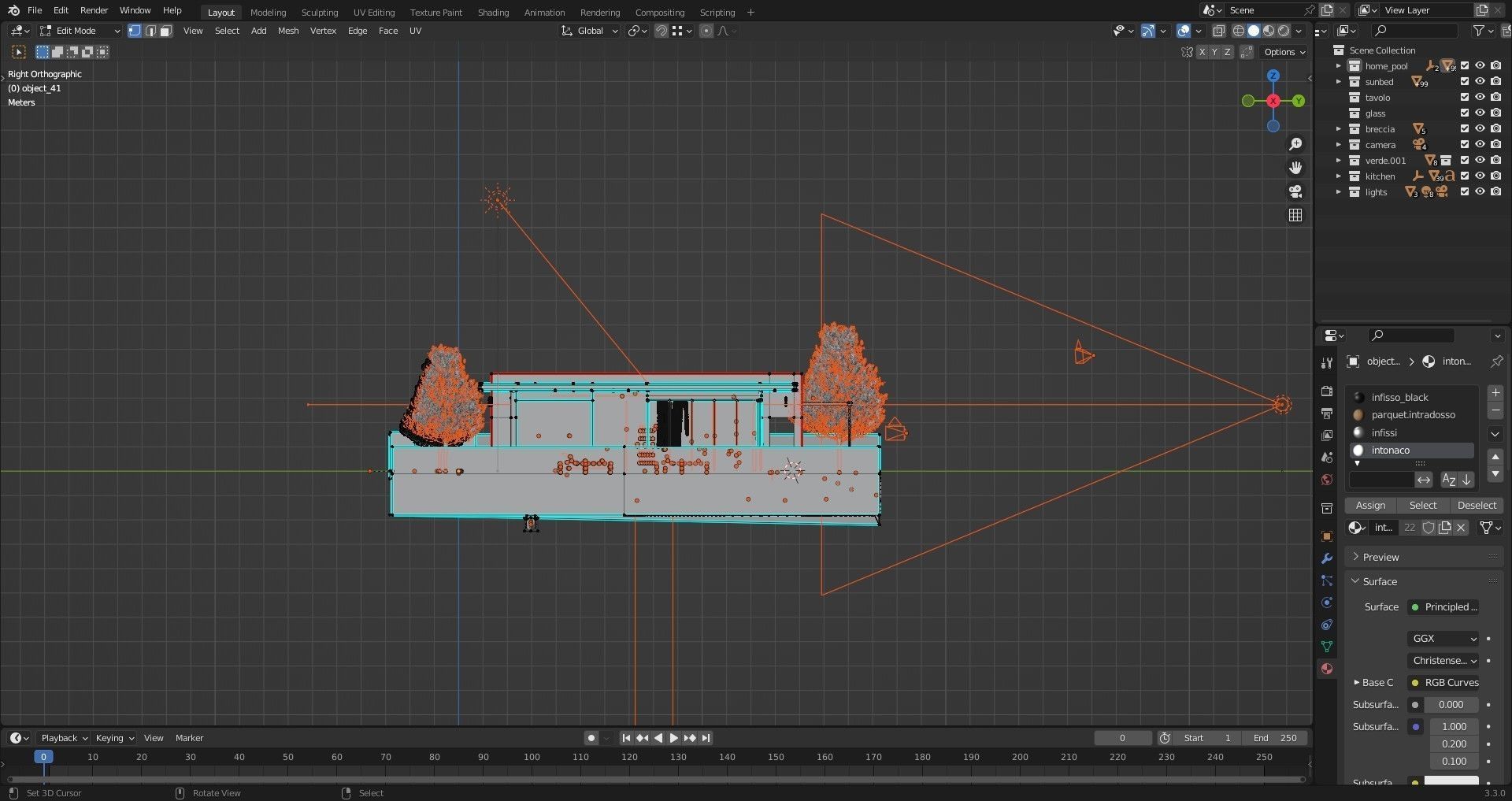Open the Modifiers wrench tab
The image size is (1512, 801).
[1327, 558]
